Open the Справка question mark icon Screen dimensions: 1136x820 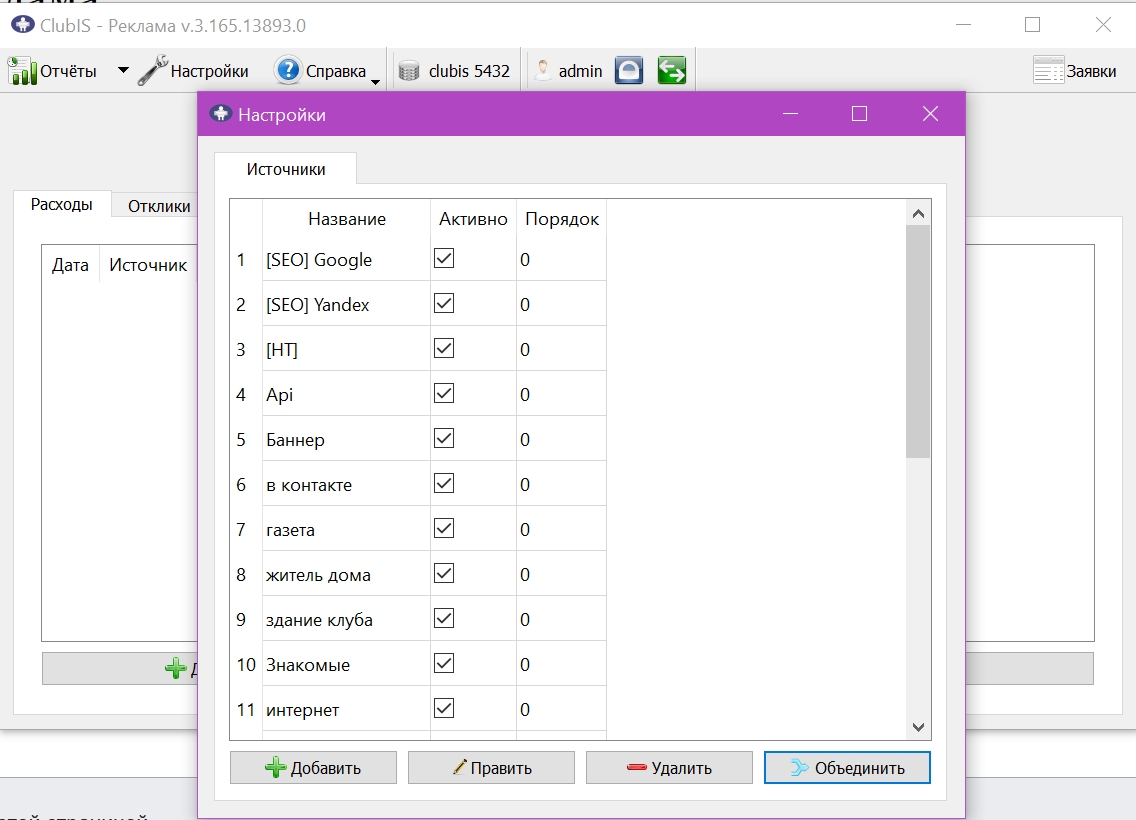288,70
